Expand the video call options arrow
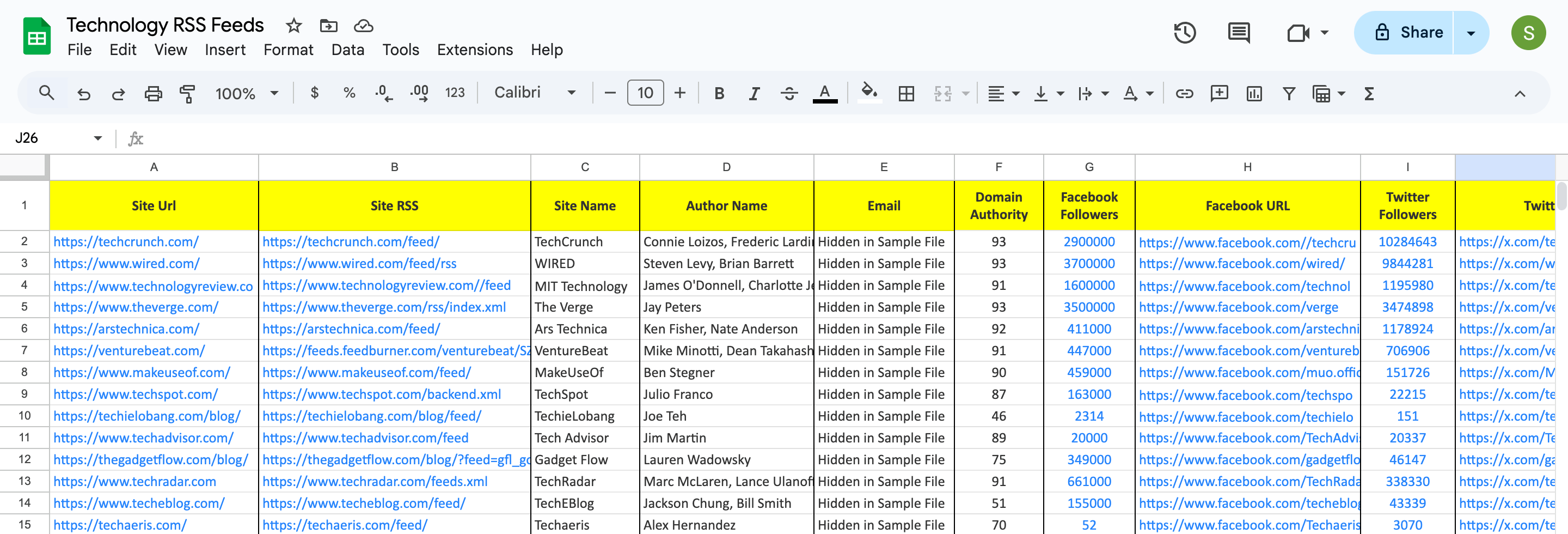This screenshot has width=1568, height=534. point(1325,32)
